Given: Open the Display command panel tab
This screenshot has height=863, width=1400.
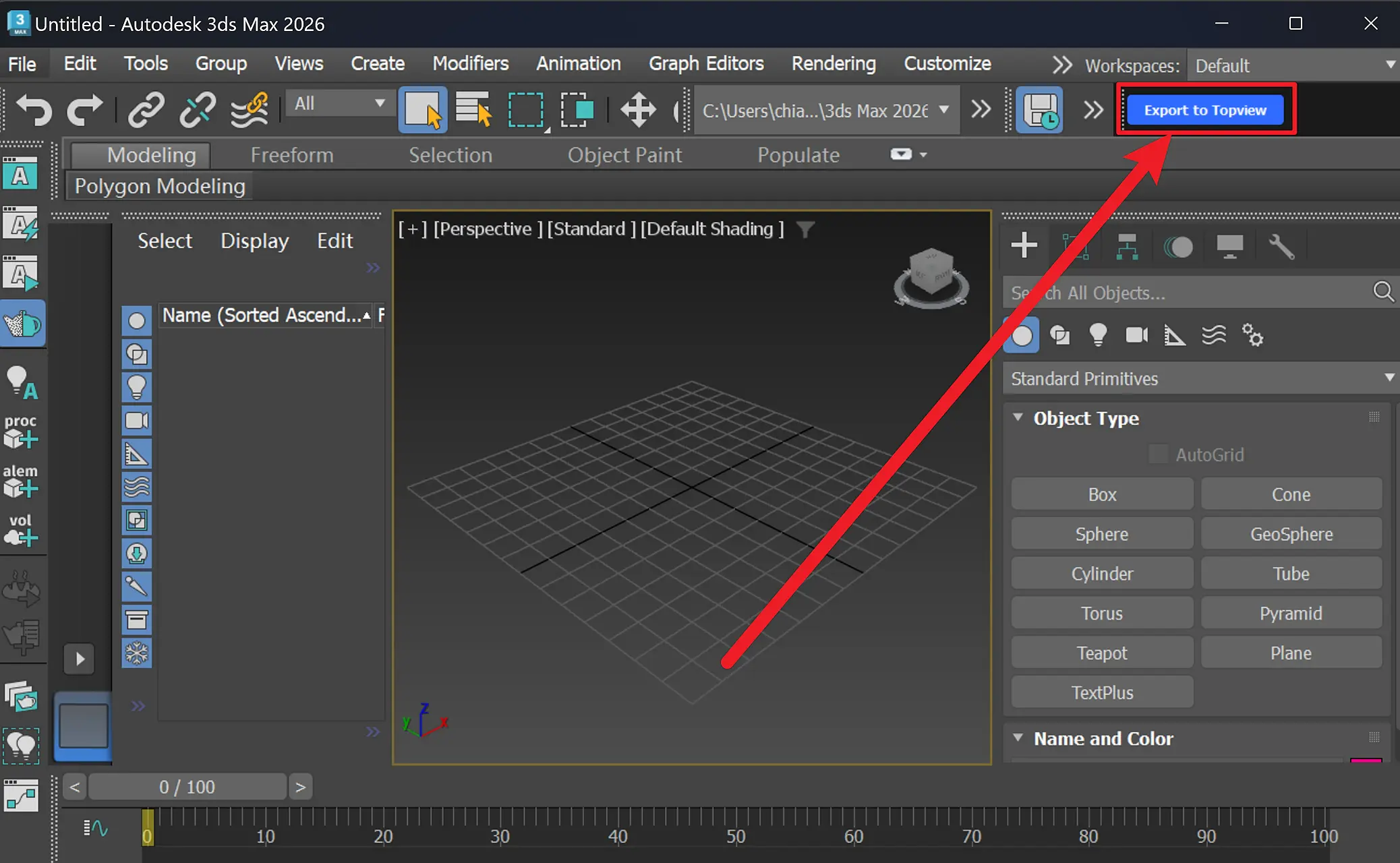Looking at the screenshot, I should (x=1229, y=246).
